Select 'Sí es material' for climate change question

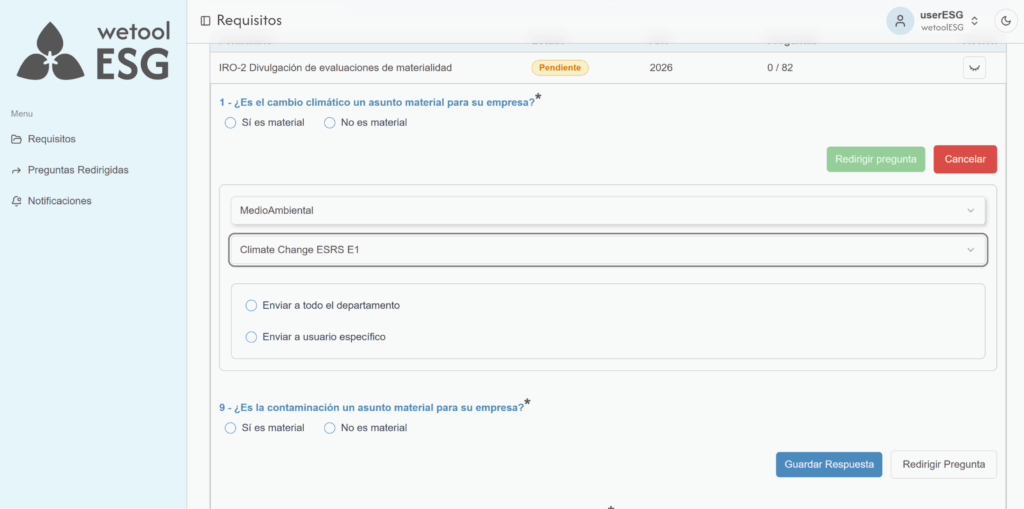tap(231, 123)
